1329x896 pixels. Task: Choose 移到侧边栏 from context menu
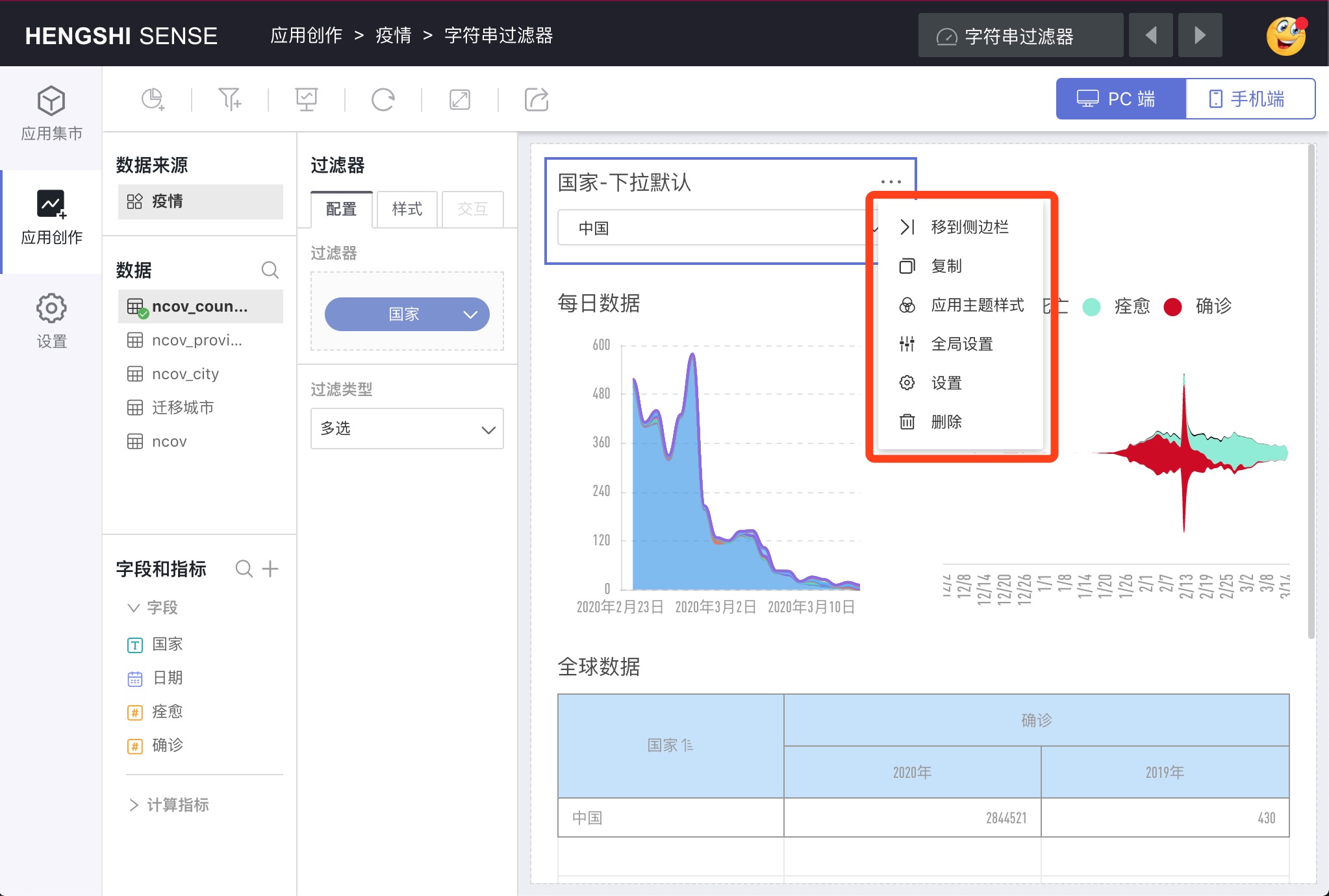(961, 227)
